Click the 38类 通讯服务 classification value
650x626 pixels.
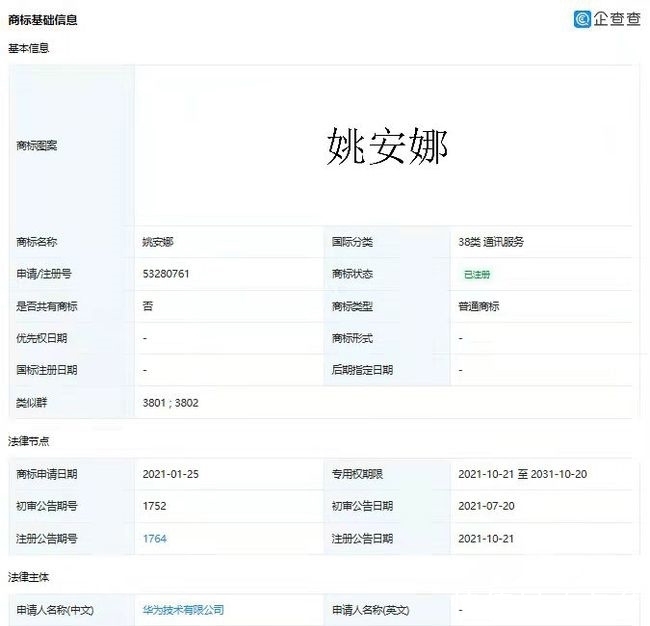pos(491,242)
